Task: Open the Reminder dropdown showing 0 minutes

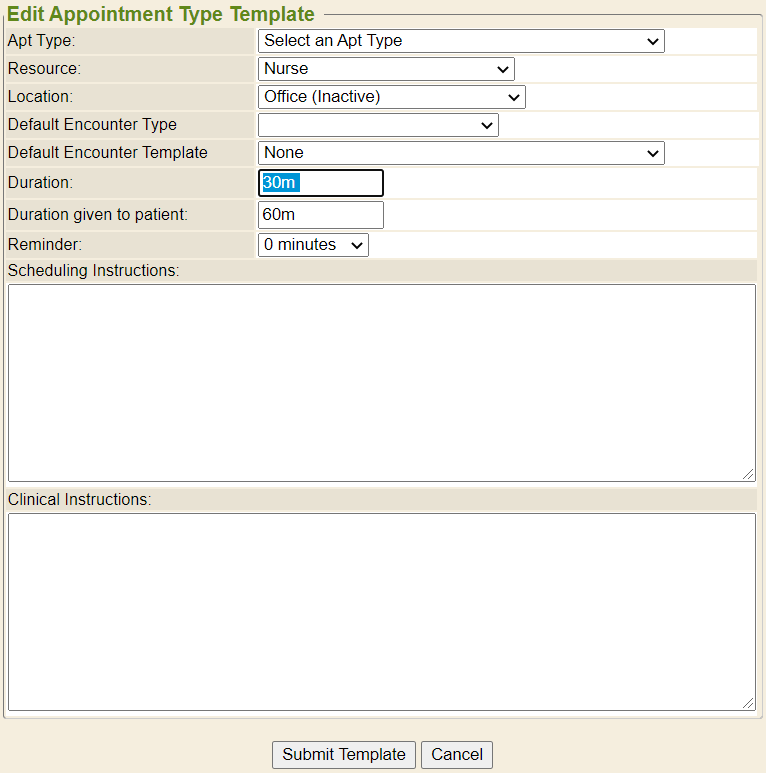Action: (312, 245)
